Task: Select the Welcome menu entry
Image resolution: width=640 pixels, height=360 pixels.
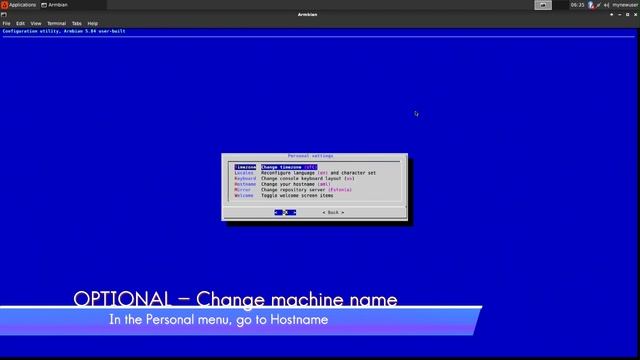Action: click(x=244, y=196)
